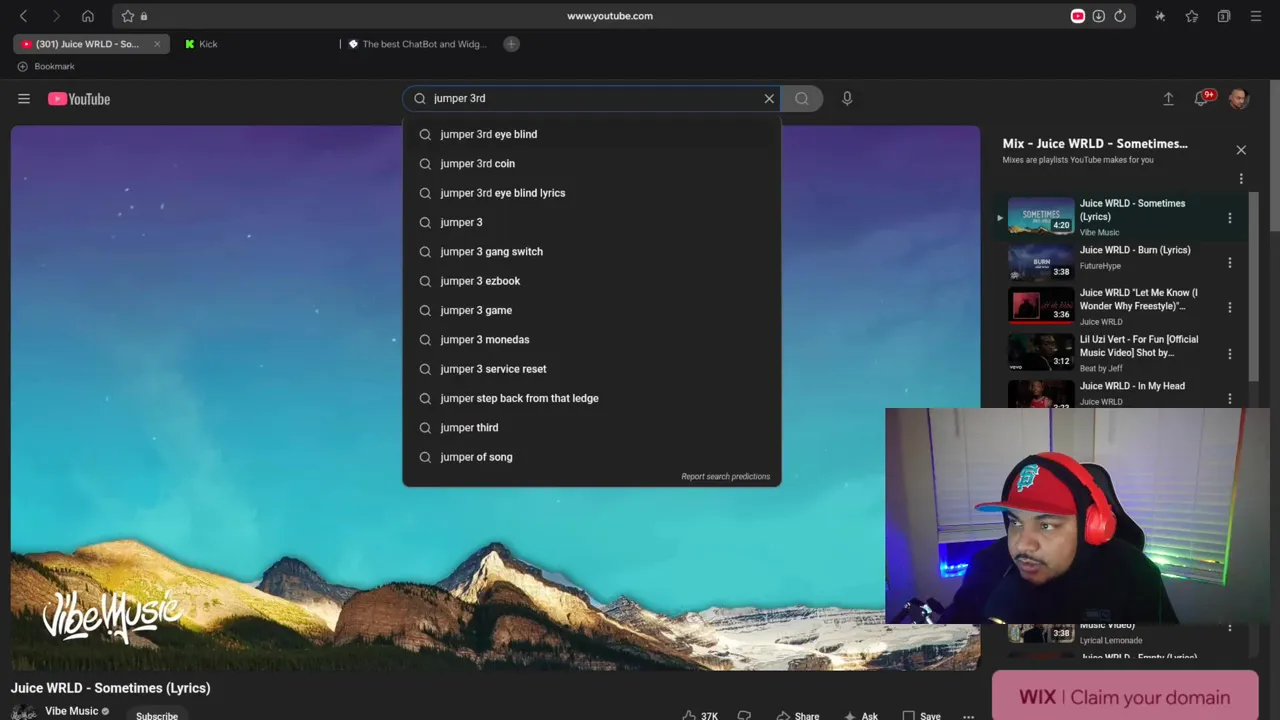The image size is (1280, 720).
Task: Select suggestion 'jumper 3rd eye blind lyrics'
Action: point(591,193)
